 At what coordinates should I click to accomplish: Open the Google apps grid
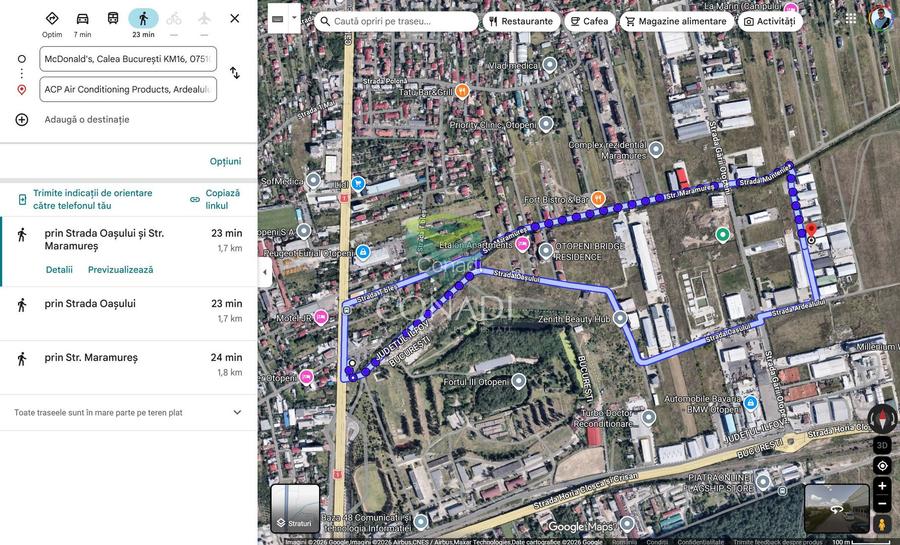[x=851, y=19]
